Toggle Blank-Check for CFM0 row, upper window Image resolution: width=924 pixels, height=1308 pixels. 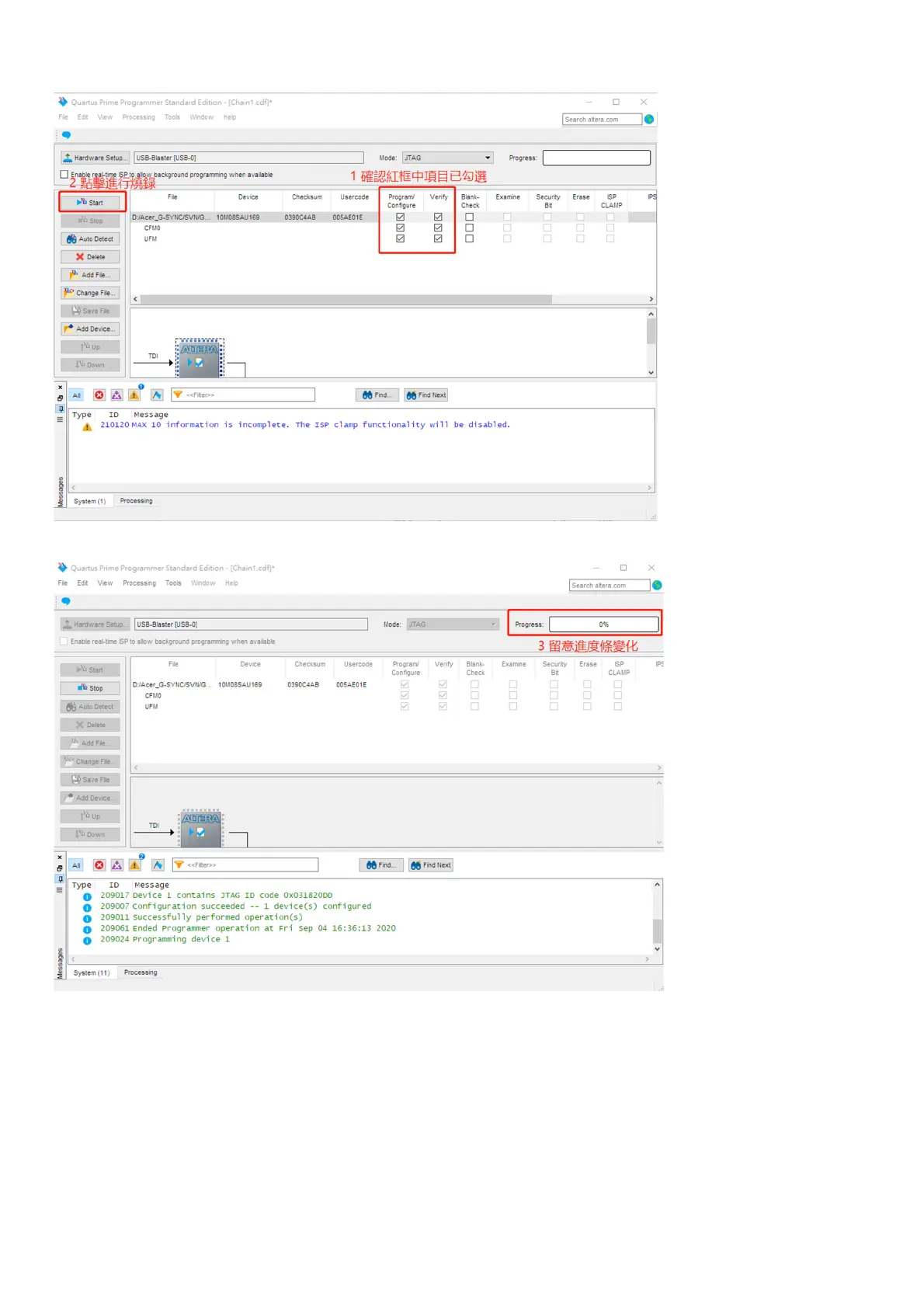[x=469, y=228]
